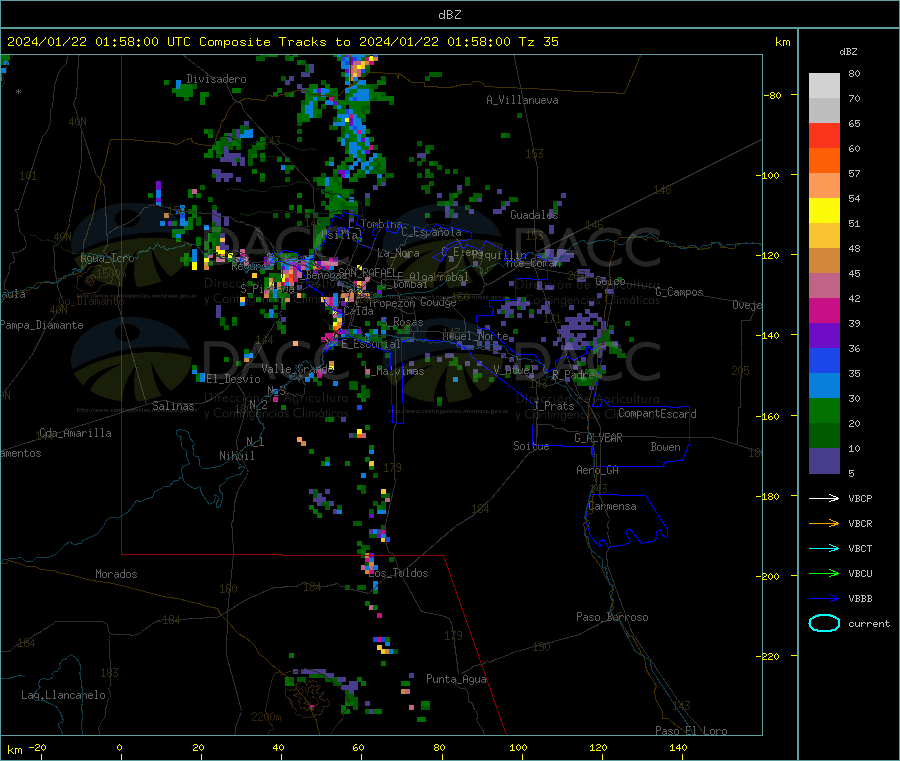This screenshot has height=761, width=900.
Task: Click the blue VBBB arrow legend icon
Action: coord(824,598)
